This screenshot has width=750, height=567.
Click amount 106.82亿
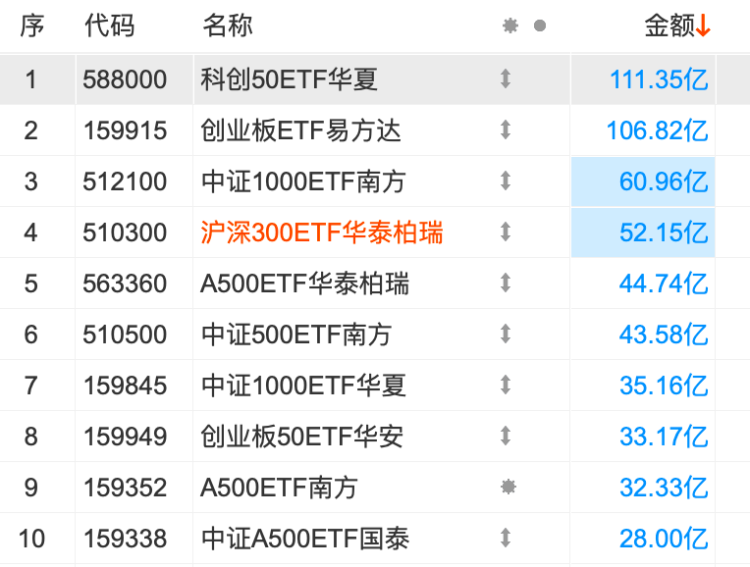point(657,131)
